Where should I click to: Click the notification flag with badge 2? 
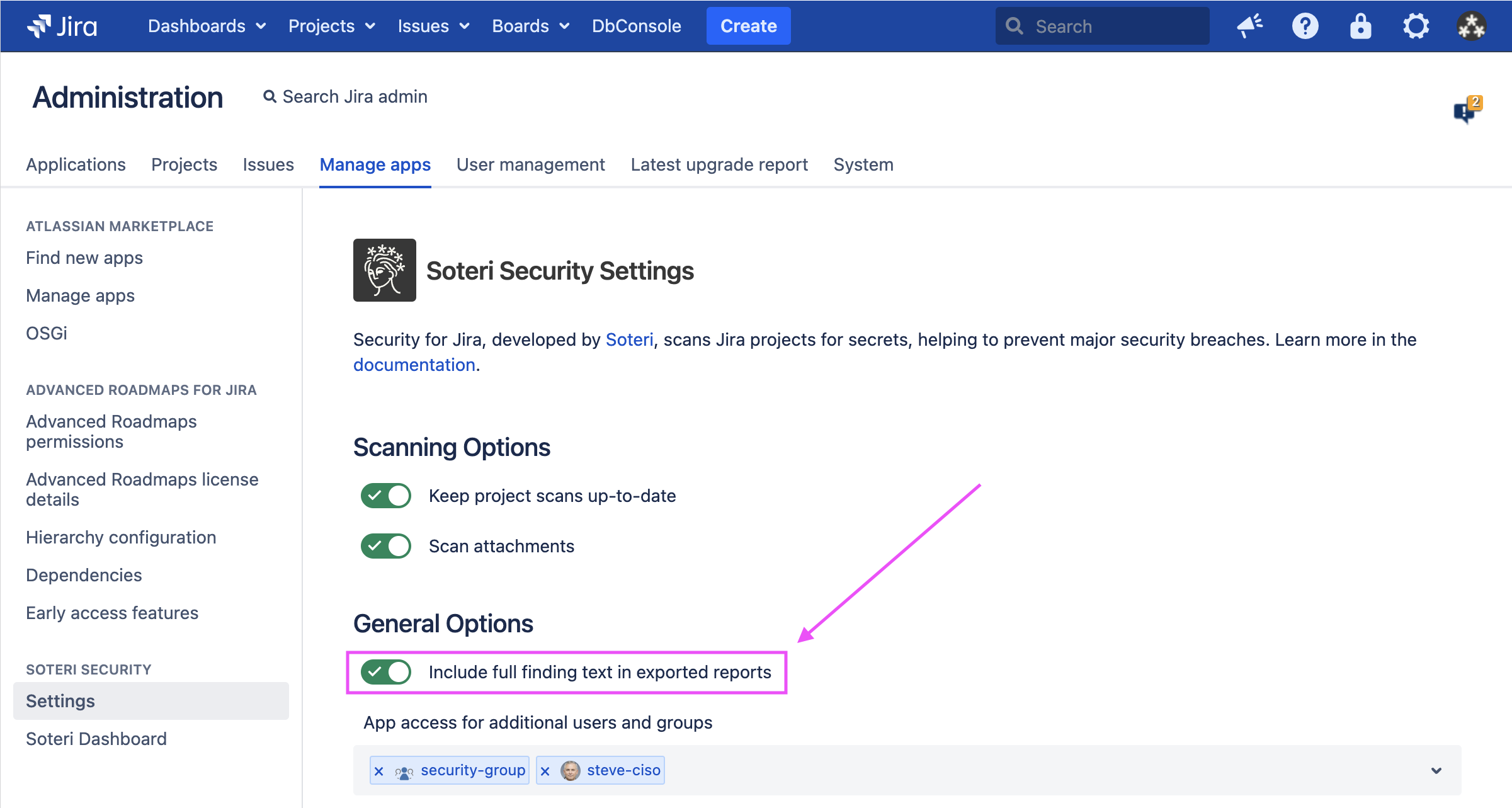(1466, 110)
